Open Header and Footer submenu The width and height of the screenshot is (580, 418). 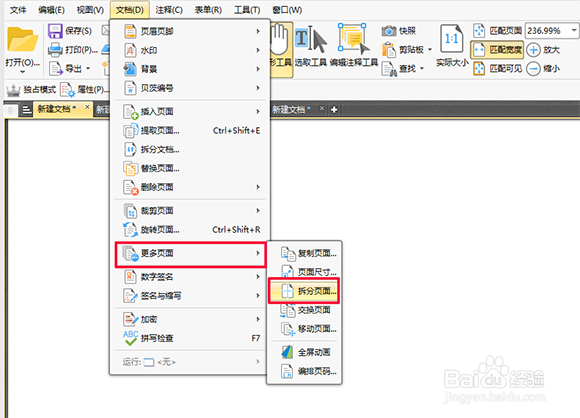[190, 31]
